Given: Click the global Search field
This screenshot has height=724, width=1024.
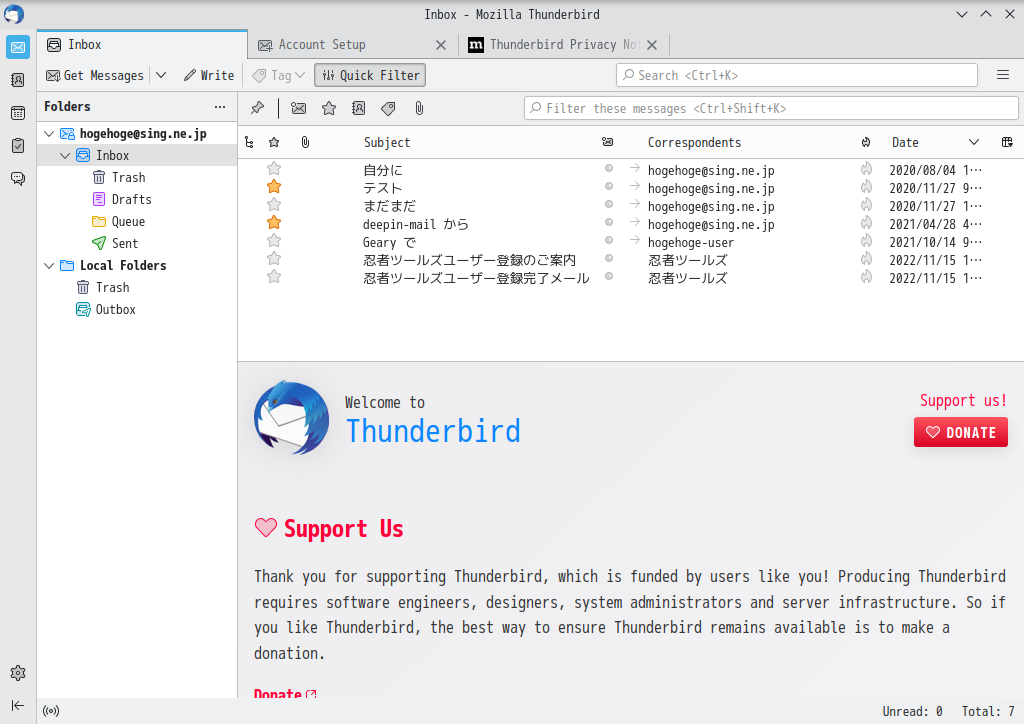Looking at the screenshot, I should tap(797, 75).
